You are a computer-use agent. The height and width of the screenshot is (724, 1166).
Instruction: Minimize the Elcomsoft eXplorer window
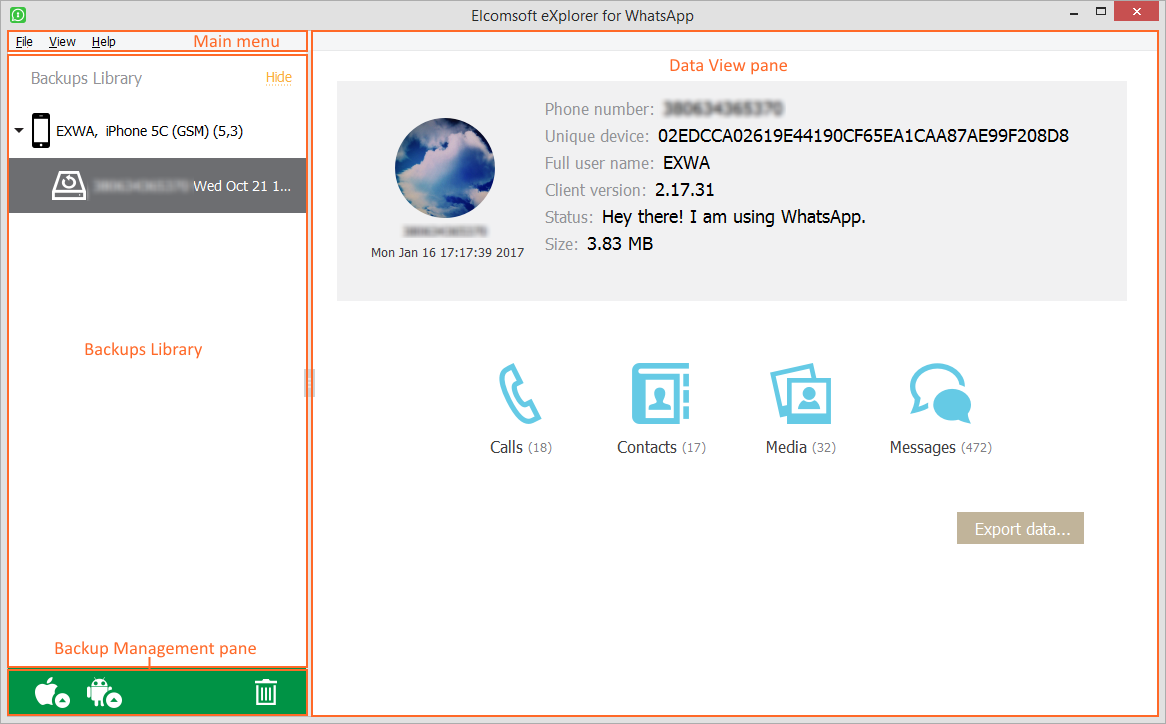[1074, 13]
